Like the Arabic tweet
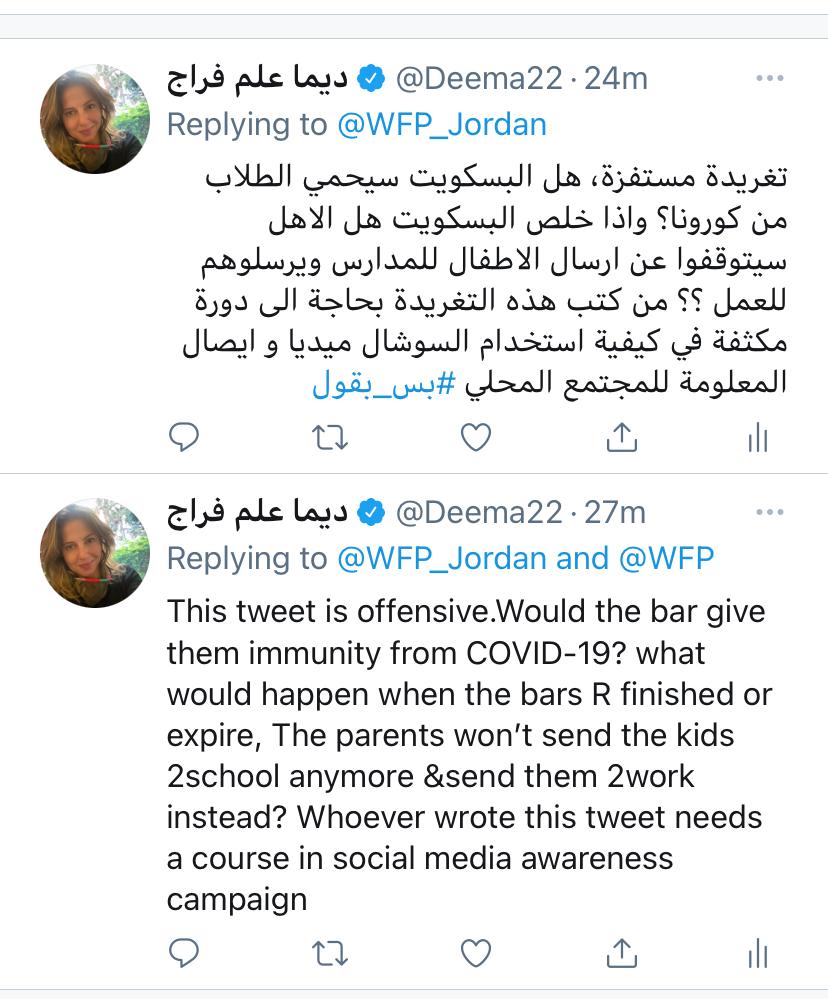 click(x=476, y=436)
